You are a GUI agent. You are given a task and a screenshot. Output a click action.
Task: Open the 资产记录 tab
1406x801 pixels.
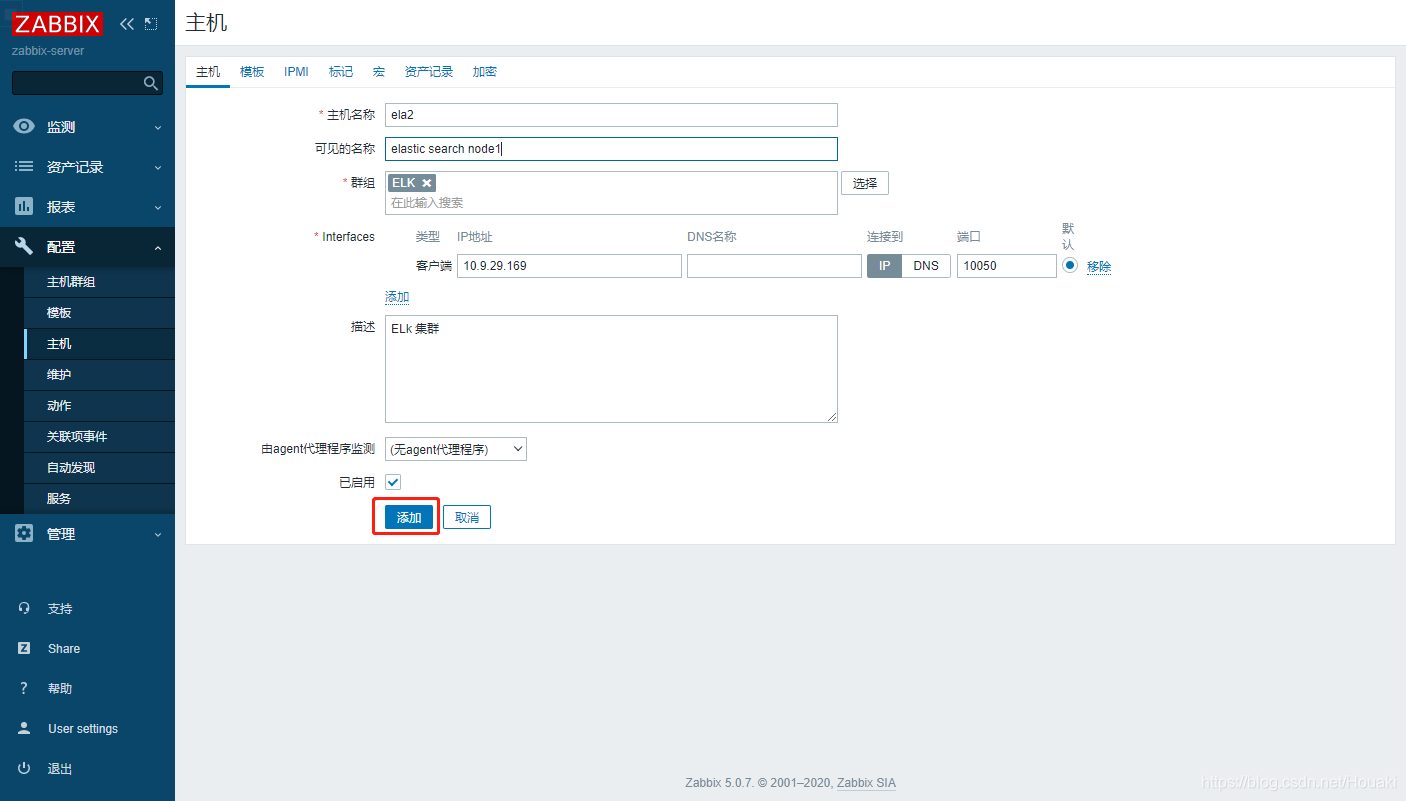coord(429,72)
